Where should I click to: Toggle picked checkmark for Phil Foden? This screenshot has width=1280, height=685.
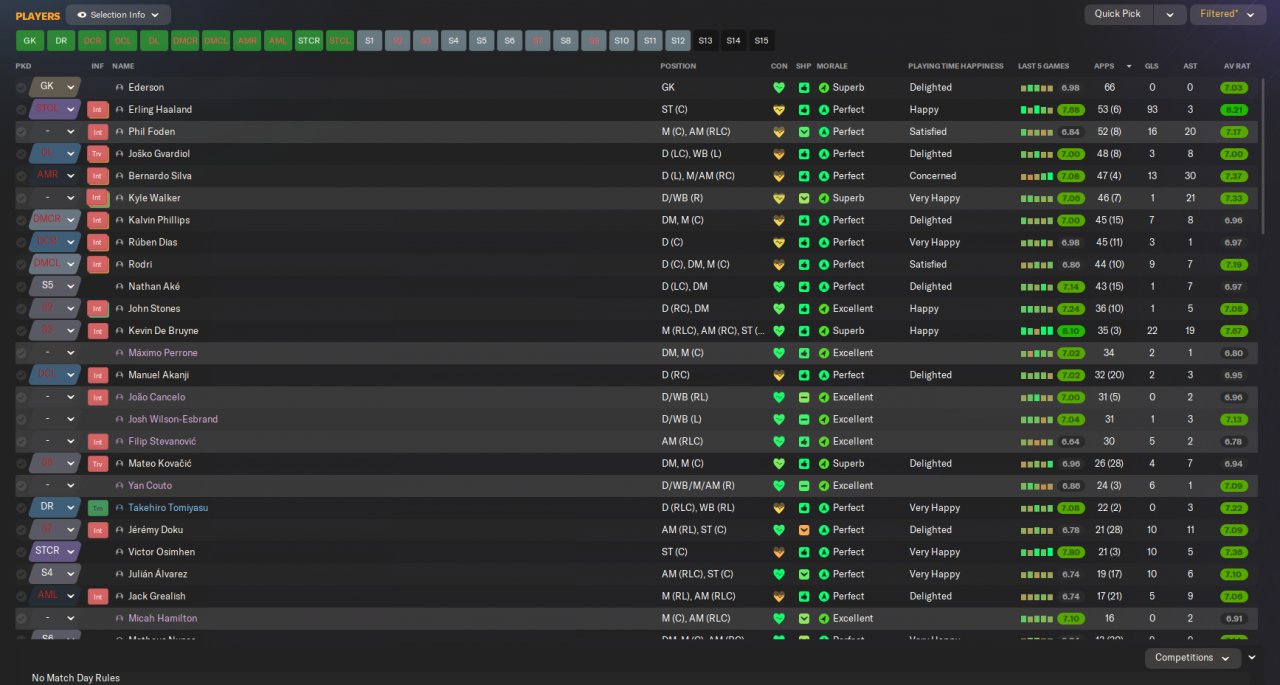pos(21,132)
